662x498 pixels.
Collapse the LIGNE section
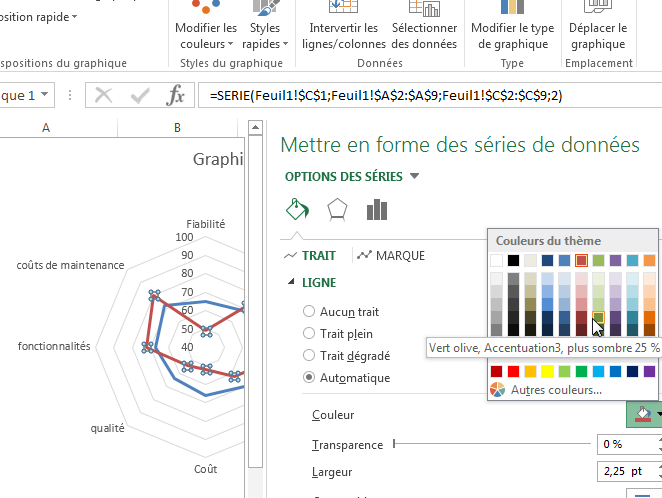[x=292, y=283]
